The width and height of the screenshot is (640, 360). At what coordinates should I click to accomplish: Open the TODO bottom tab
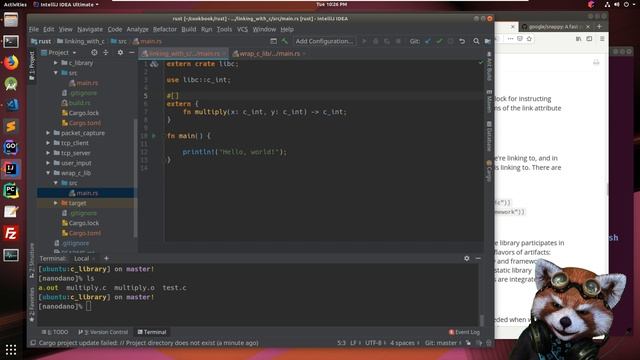[55, 332]
